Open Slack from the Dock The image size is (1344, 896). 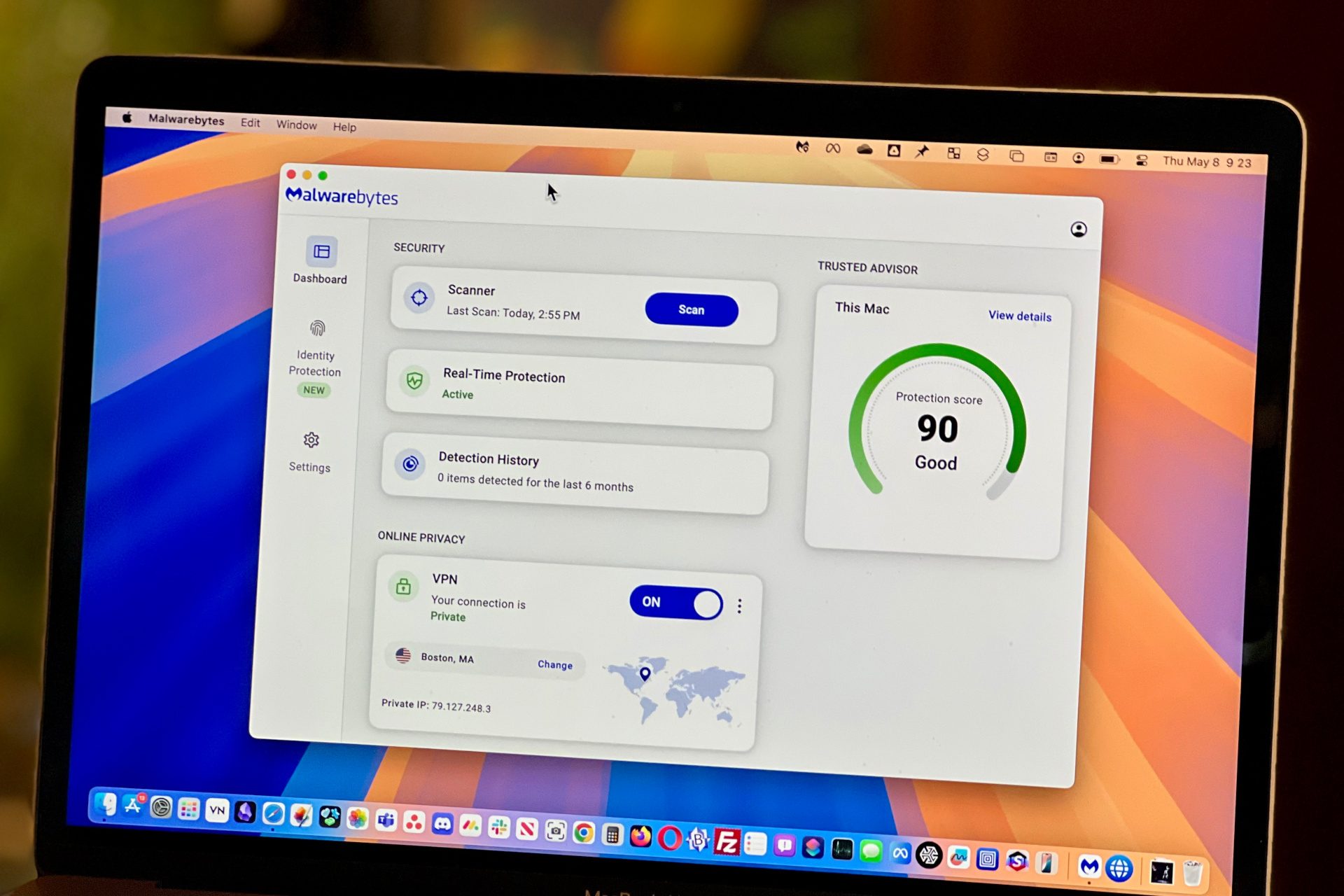click(x=499, y=827)
